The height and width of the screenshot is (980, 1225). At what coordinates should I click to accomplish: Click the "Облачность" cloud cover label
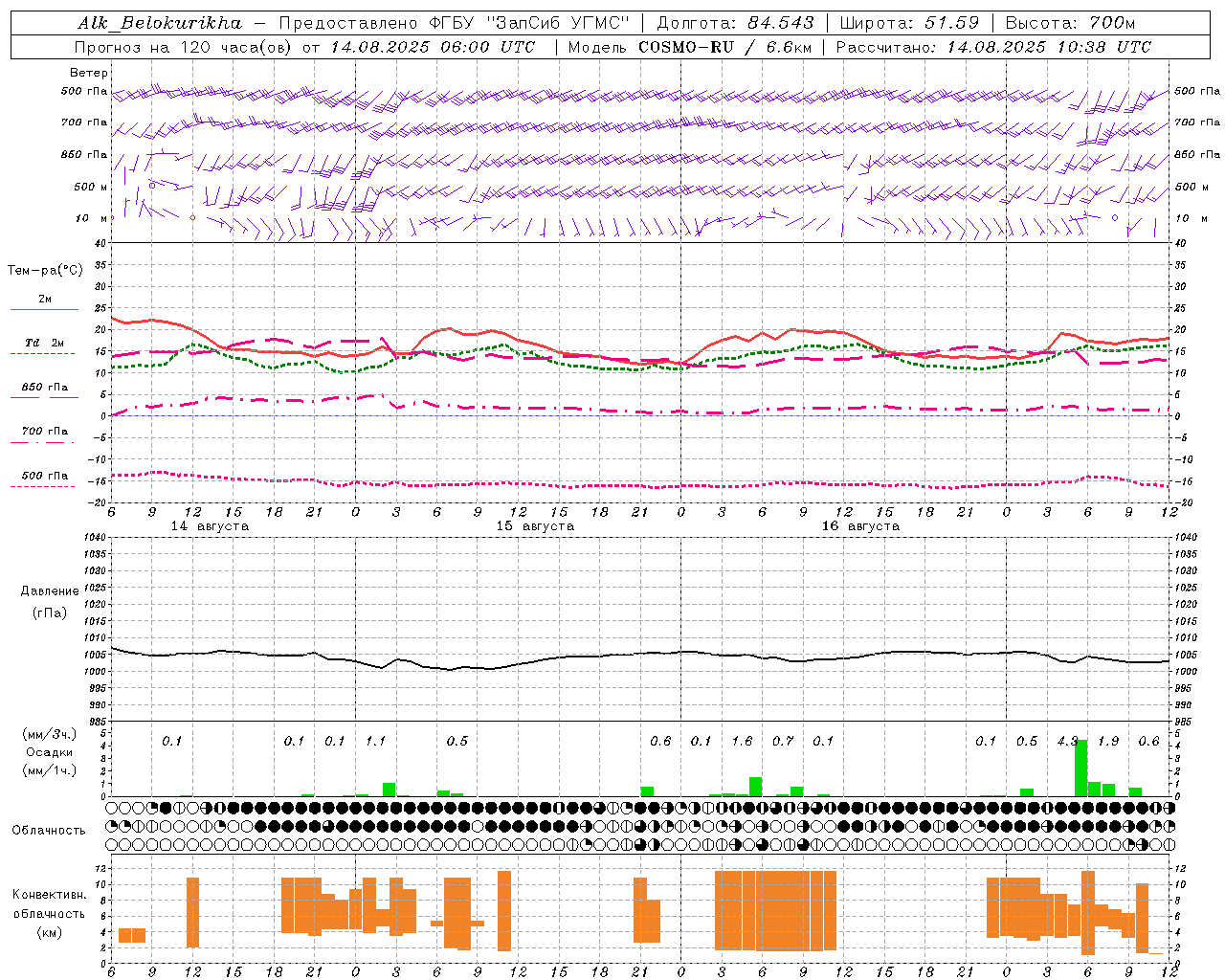[49, 831]
